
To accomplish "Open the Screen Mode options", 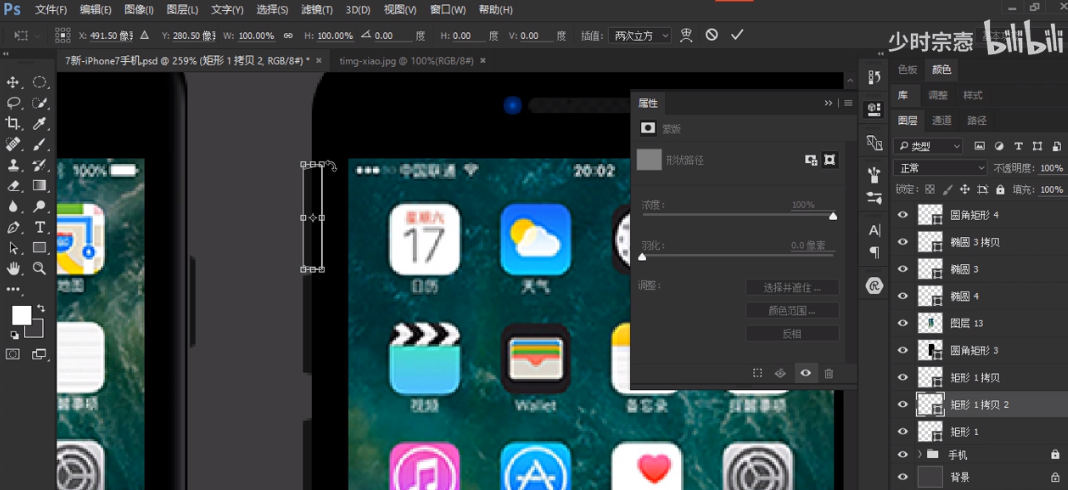I will 40,354.
